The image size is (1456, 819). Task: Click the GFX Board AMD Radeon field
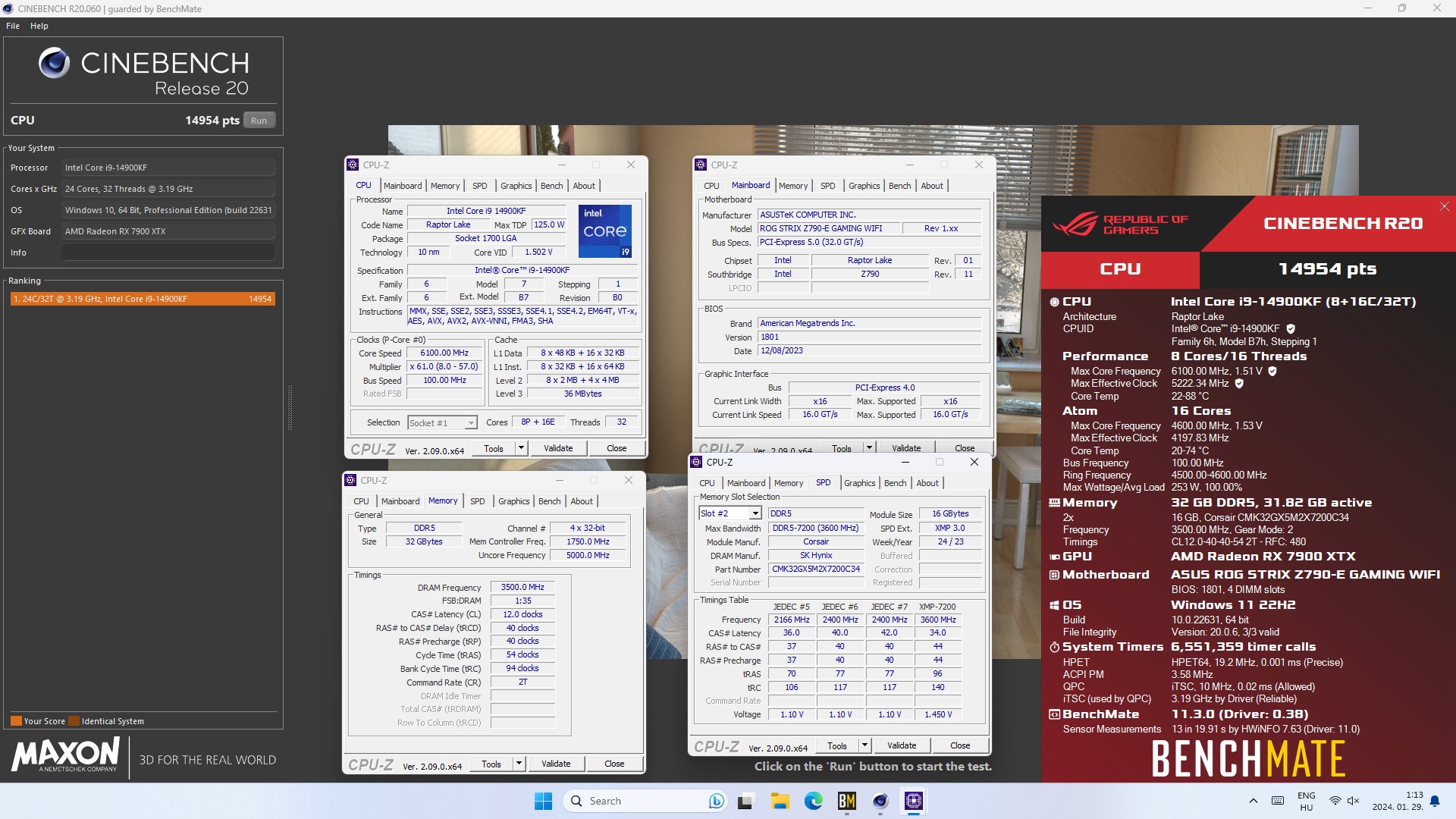[168, 231]
